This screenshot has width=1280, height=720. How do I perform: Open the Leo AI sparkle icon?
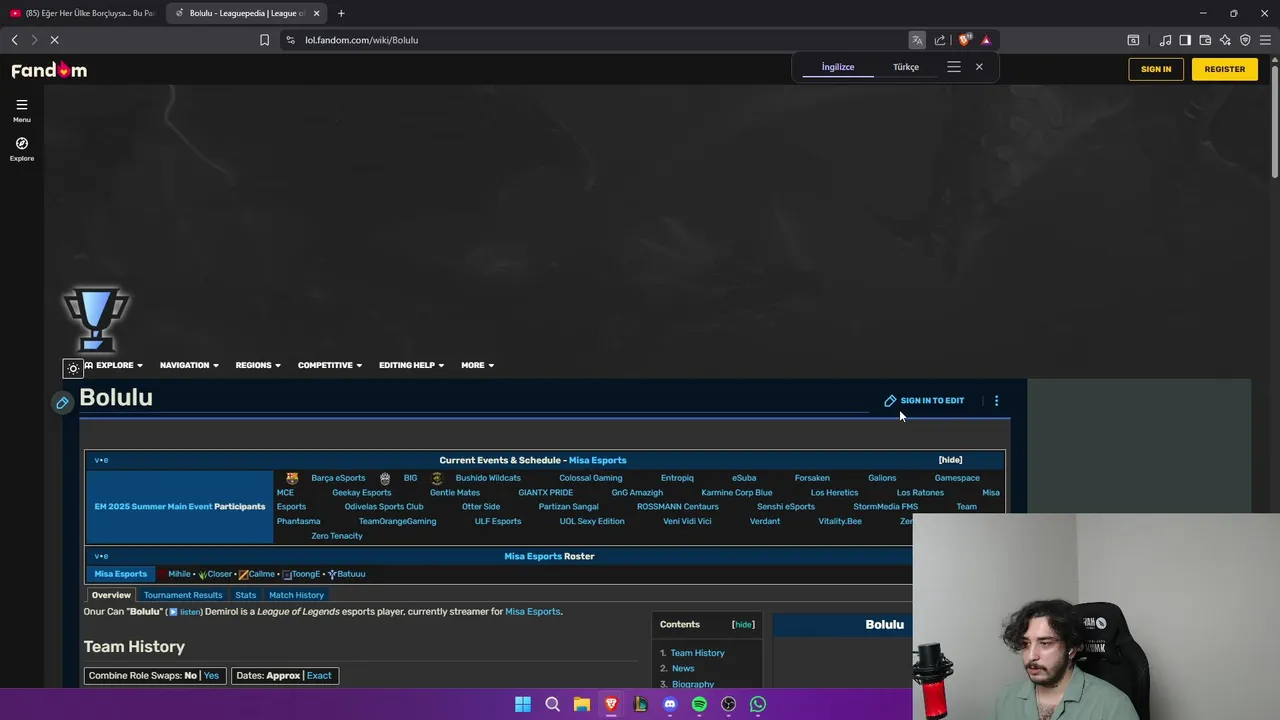click(x=1225, y=40)
